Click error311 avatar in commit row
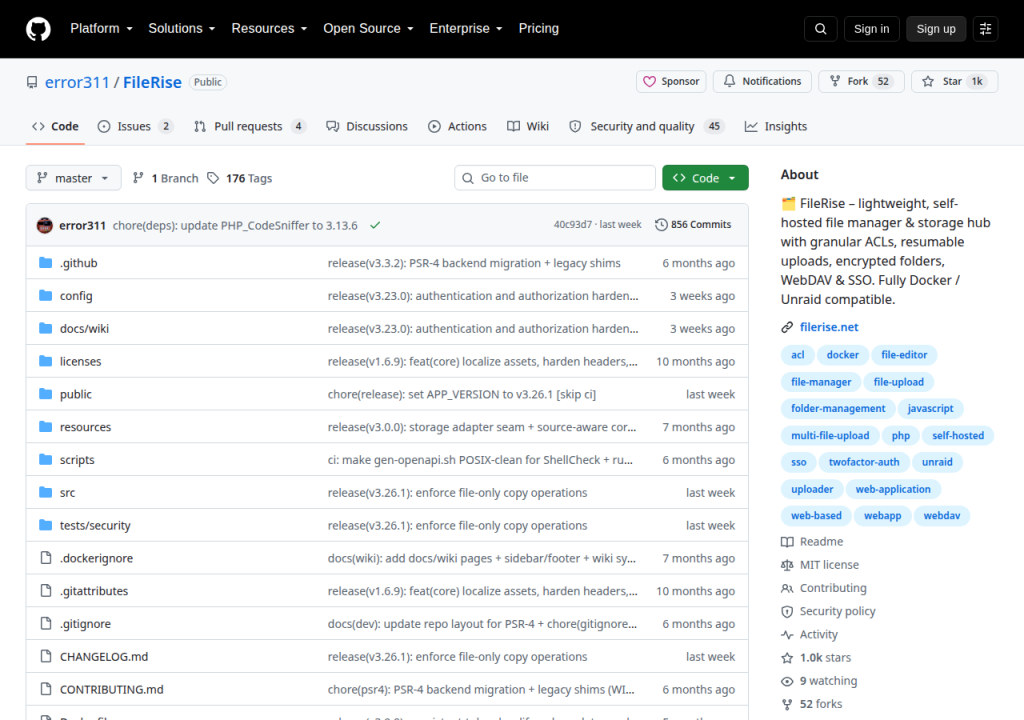The width and height of the screenshot is (1024, 720). coord(44,225)
